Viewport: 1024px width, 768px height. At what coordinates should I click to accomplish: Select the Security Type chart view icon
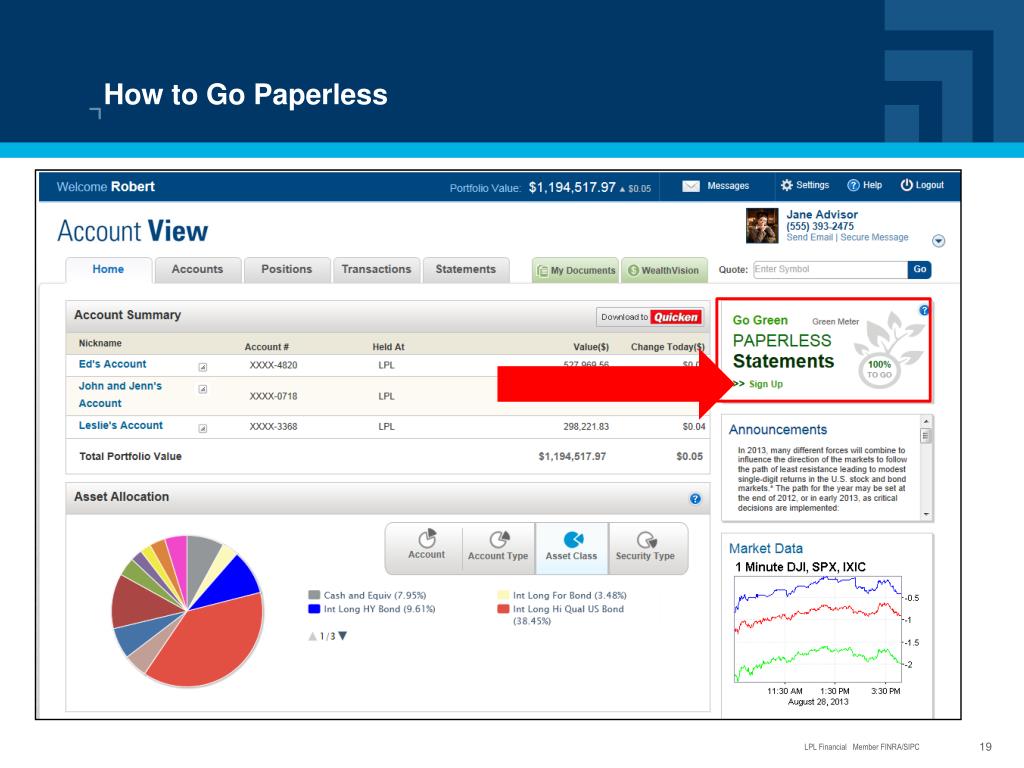646,540
